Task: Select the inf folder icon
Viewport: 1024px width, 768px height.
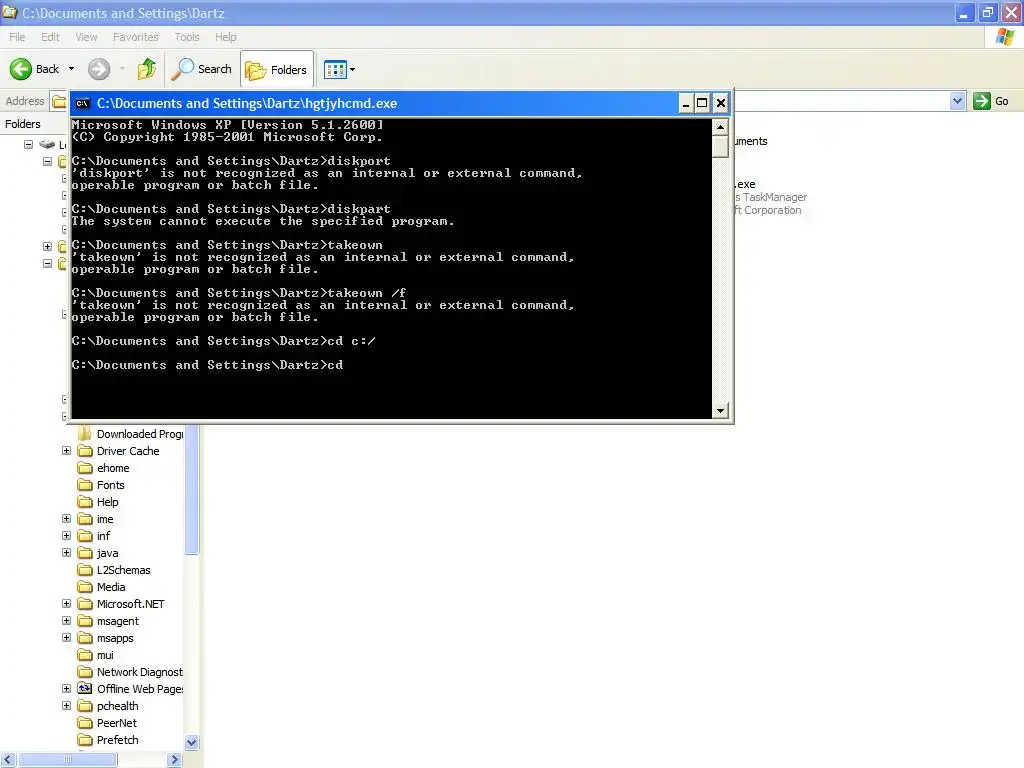Action: point(85,536)
